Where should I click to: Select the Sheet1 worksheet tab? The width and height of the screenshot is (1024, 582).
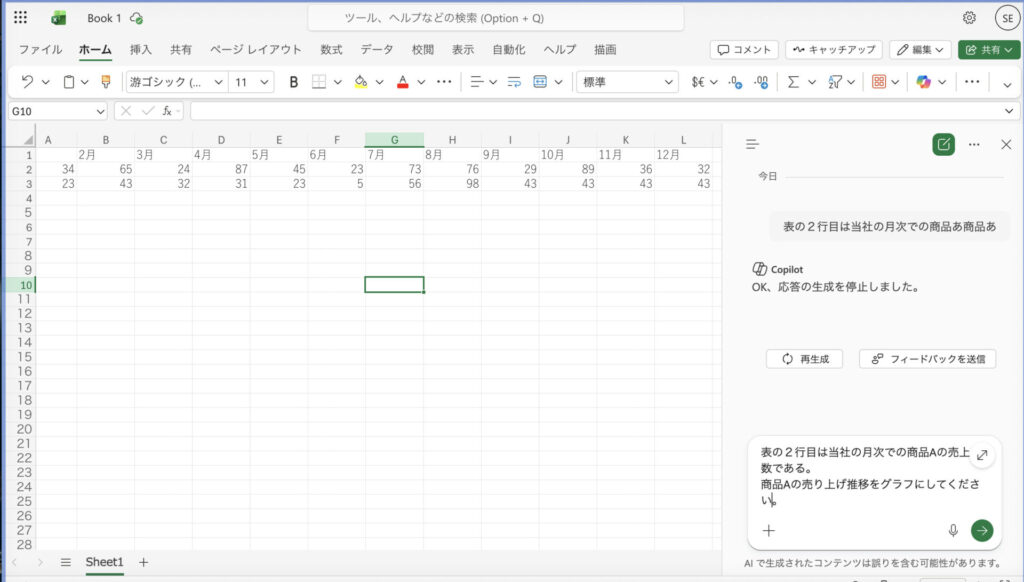pos(104,562)
